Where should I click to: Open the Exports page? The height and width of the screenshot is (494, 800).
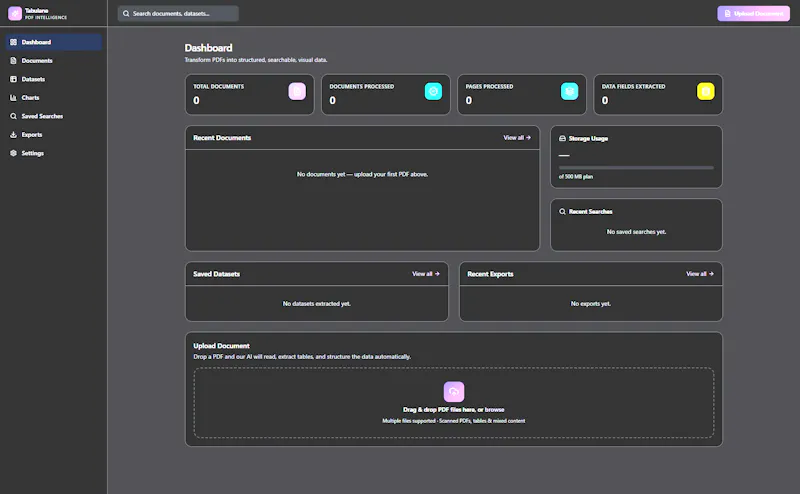[54, 135]
